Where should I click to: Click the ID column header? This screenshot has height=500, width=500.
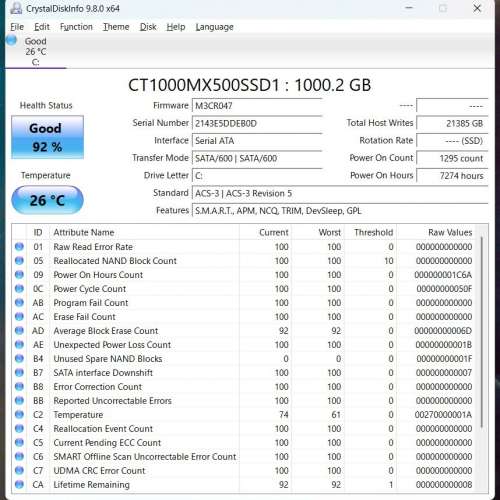tap(38, 232)
